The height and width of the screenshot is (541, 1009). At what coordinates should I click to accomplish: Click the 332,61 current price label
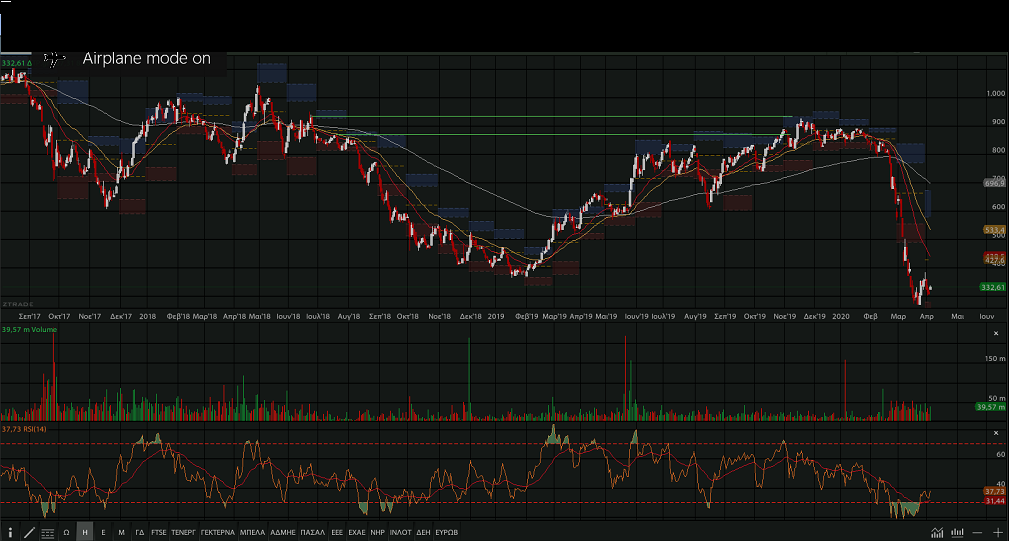993,287
